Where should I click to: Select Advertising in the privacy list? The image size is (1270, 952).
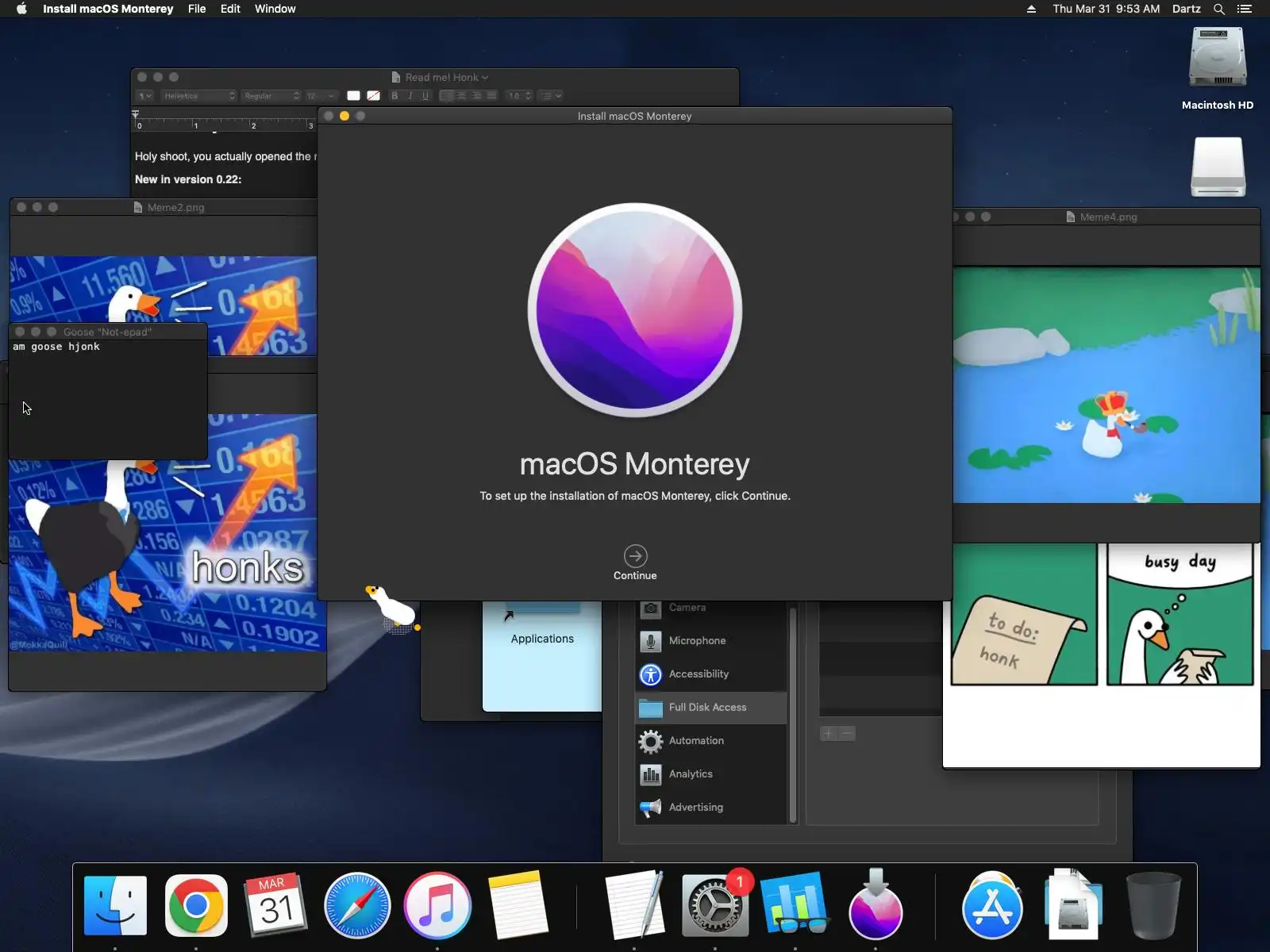coord(711,807)
